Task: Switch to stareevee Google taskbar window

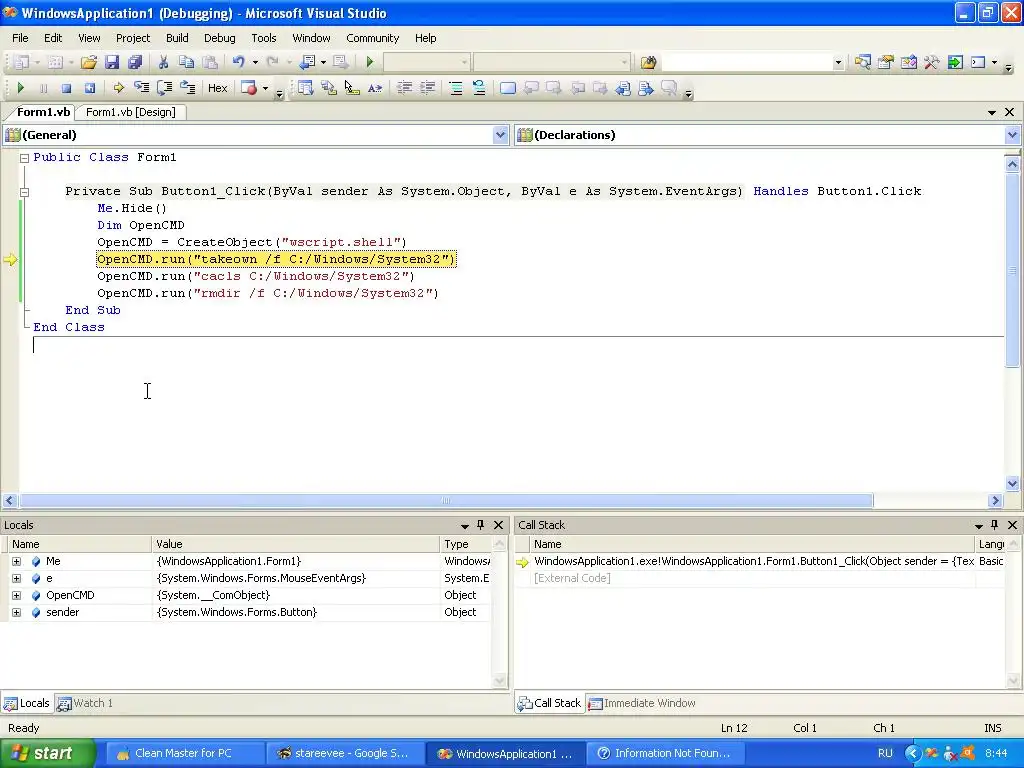Action: [x=344, y=753]
